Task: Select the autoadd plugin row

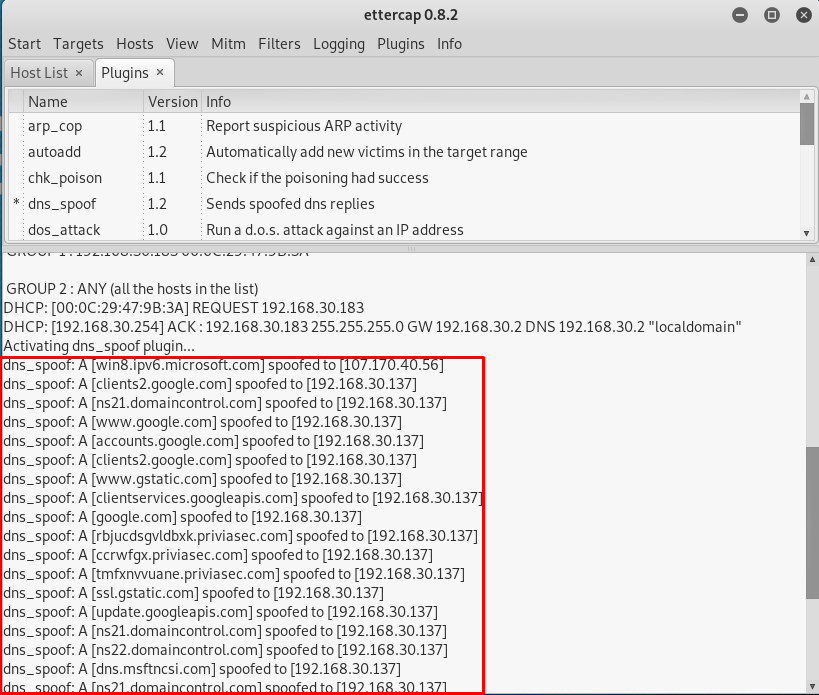Action: [x=404, y=152]
